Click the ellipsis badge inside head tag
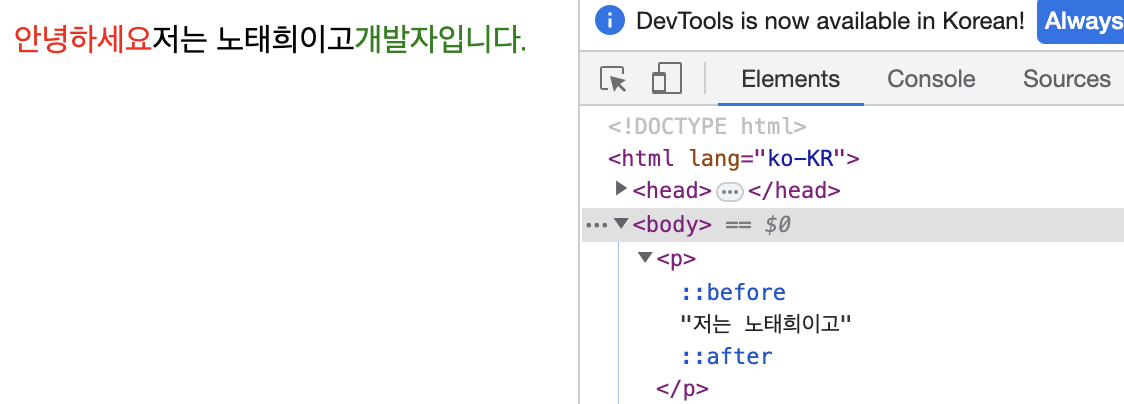 [x=730, y=192]
